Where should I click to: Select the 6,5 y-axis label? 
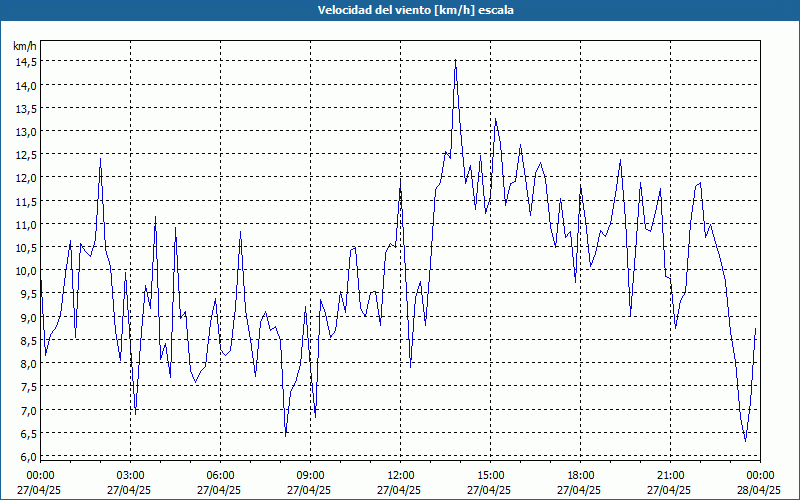point(29,434)
